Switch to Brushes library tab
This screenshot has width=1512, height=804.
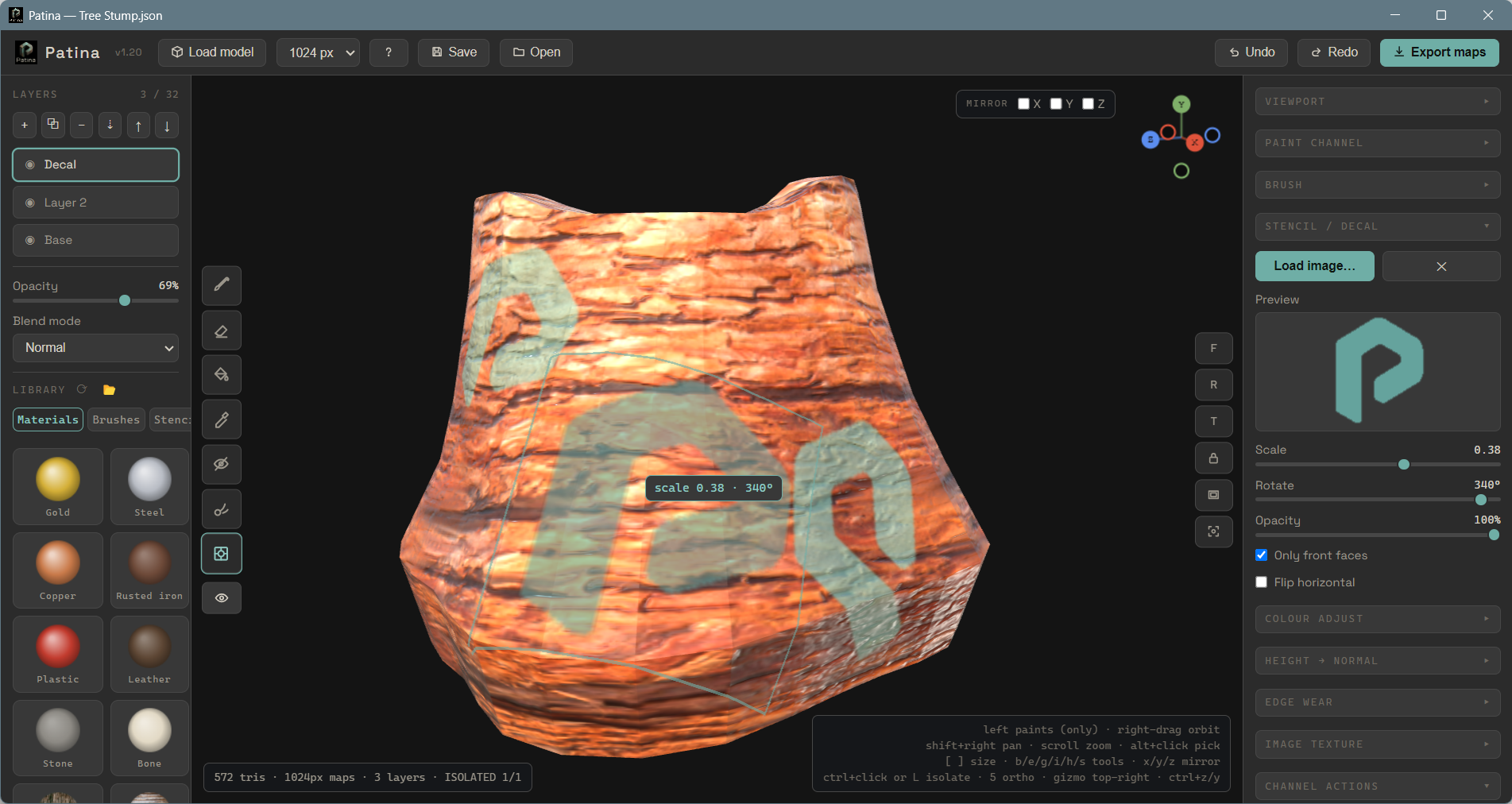point(116,419)
